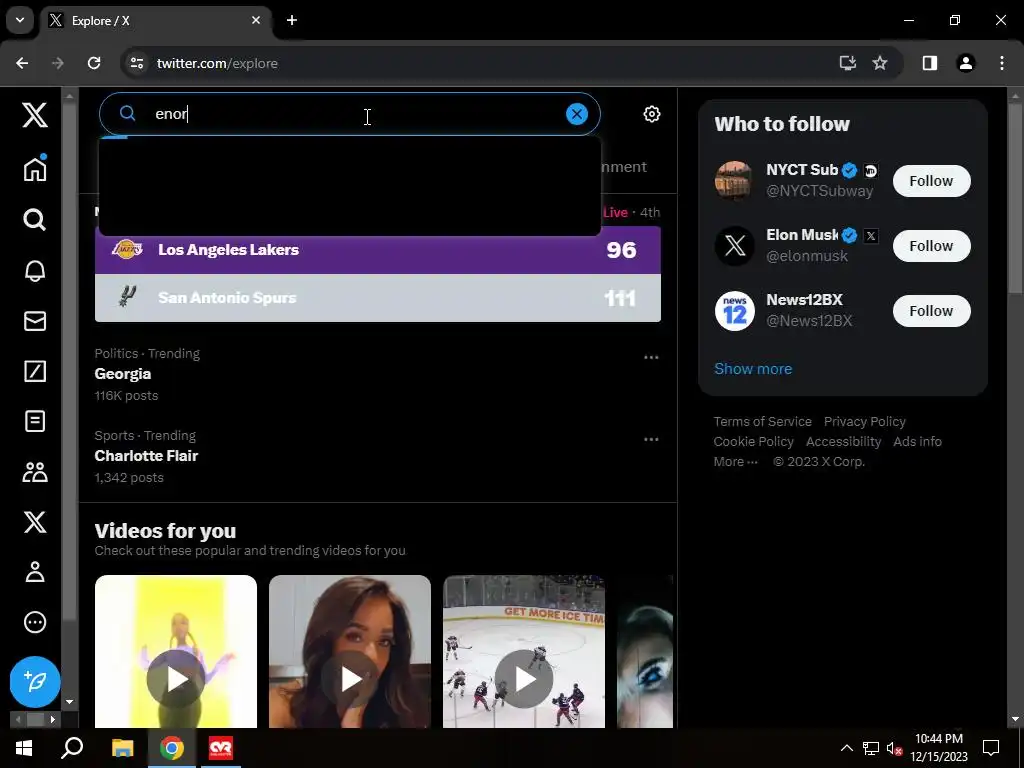
Task: Bookmark this page with the star icon
Action: pyautogui.click(x=880, y=63)
